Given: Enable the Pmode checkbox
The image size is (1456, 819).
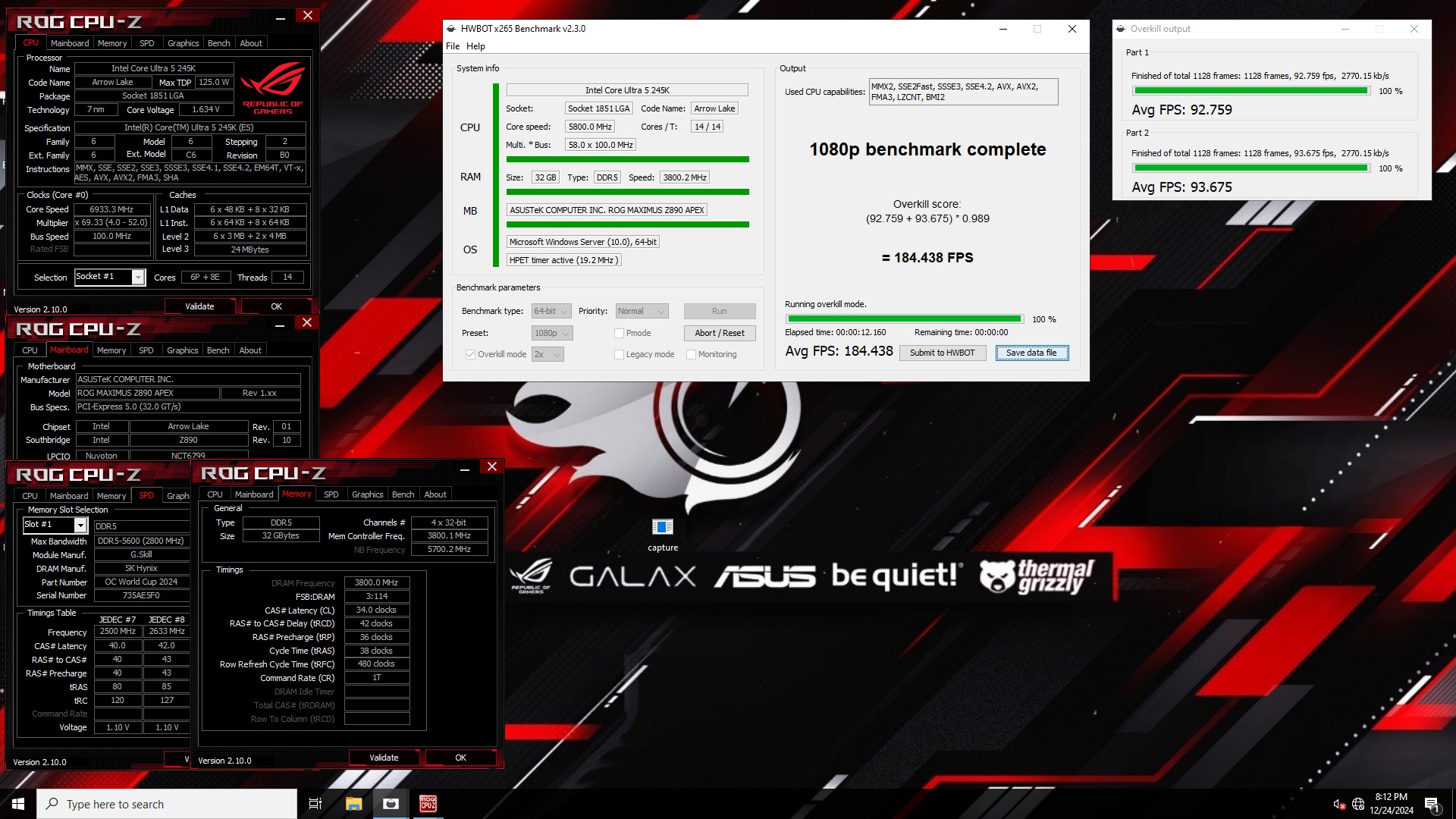Looking at the screenshot, I should click(619, 333).
